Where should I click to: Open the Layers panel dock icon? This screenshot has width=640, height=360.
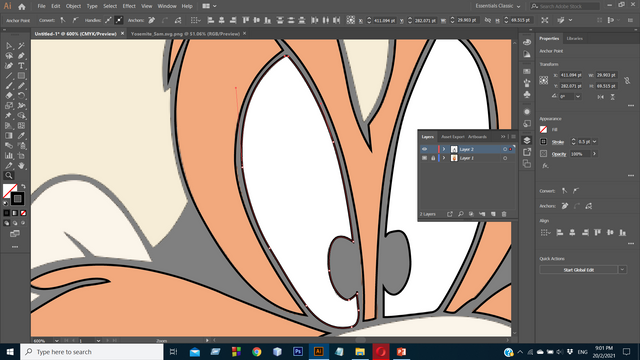(x=527, y=140)
